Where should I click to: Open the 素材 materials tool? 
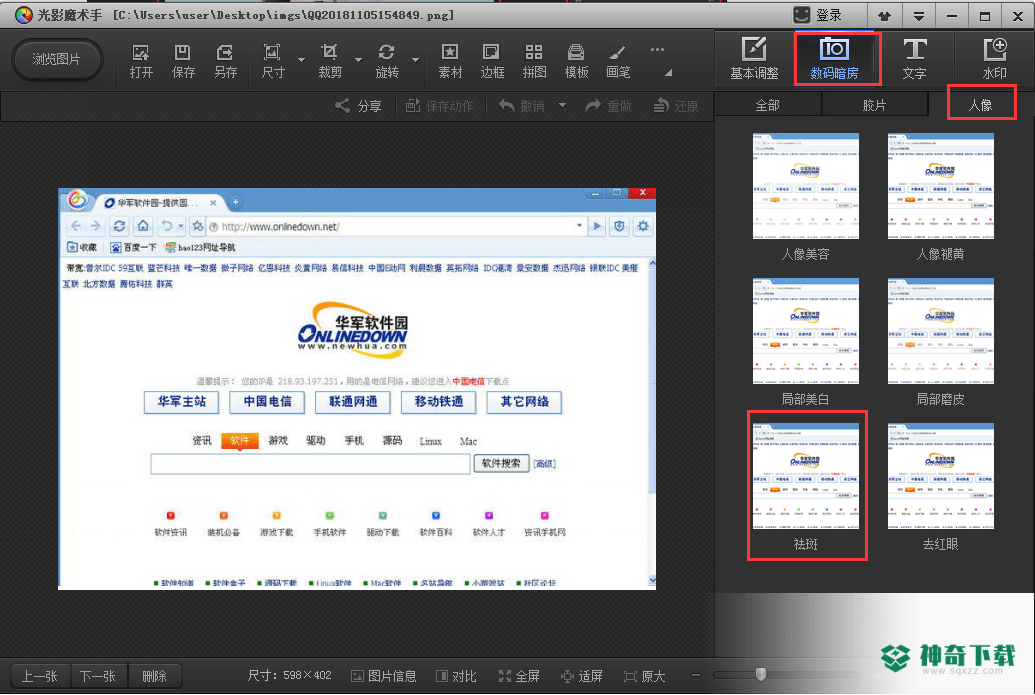tap(450, 61)
